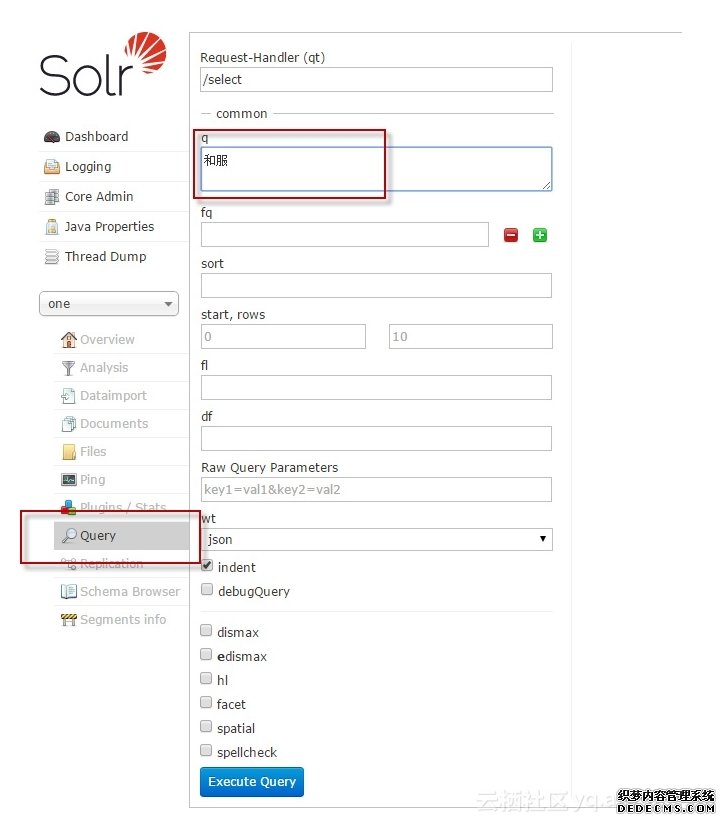Open the Thread Dump icon
The image size is (726, 823).
(52, 257)
